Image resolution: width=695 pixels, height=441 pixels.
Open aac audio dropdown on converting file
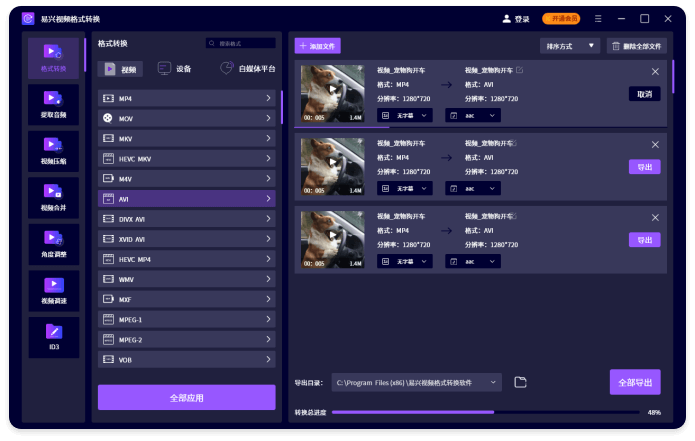(473, 115)
